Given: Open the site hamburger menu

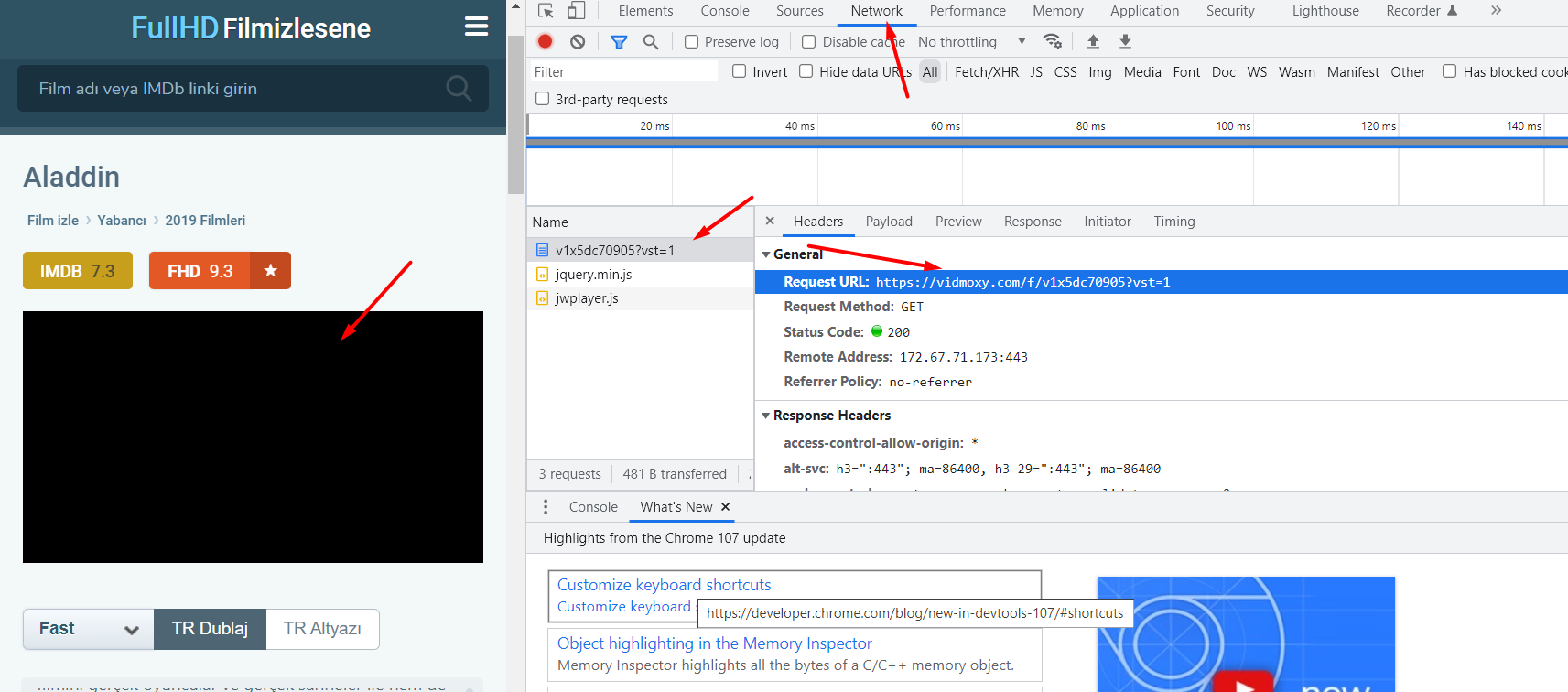Looking at the screenshot, I should click(476, 27).
